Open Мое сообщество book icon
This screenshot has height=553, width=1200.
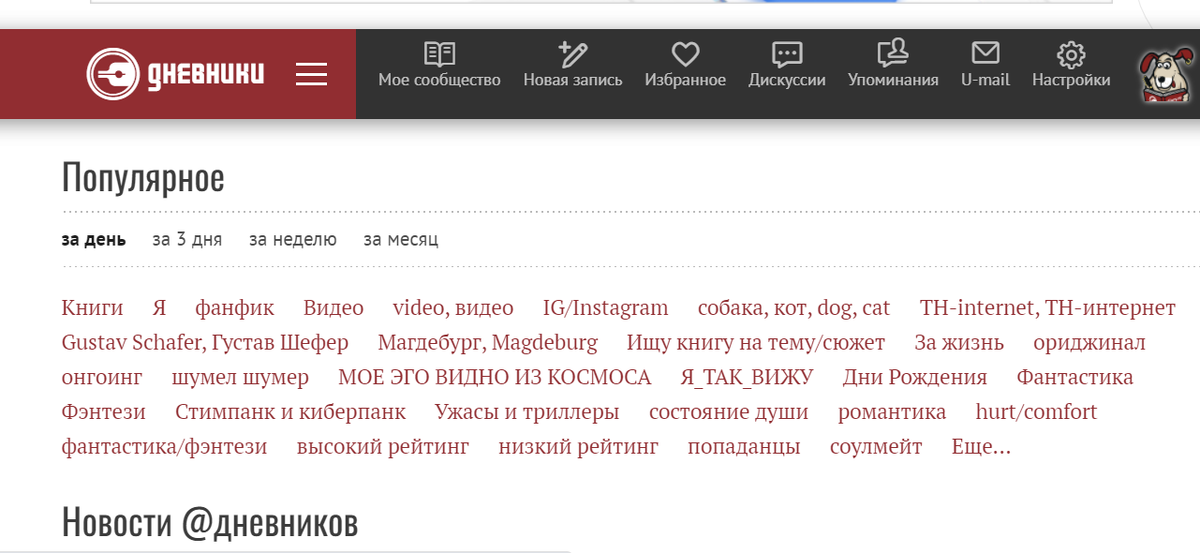click(439, 54)
